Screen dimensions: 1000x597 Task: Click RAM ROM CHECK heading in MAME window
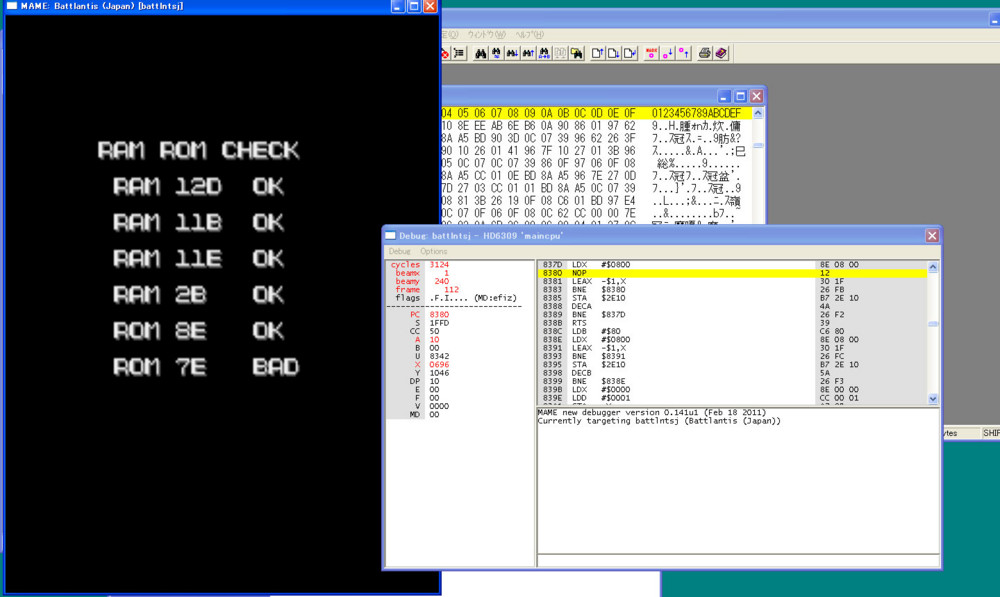[x=198, y=151]
